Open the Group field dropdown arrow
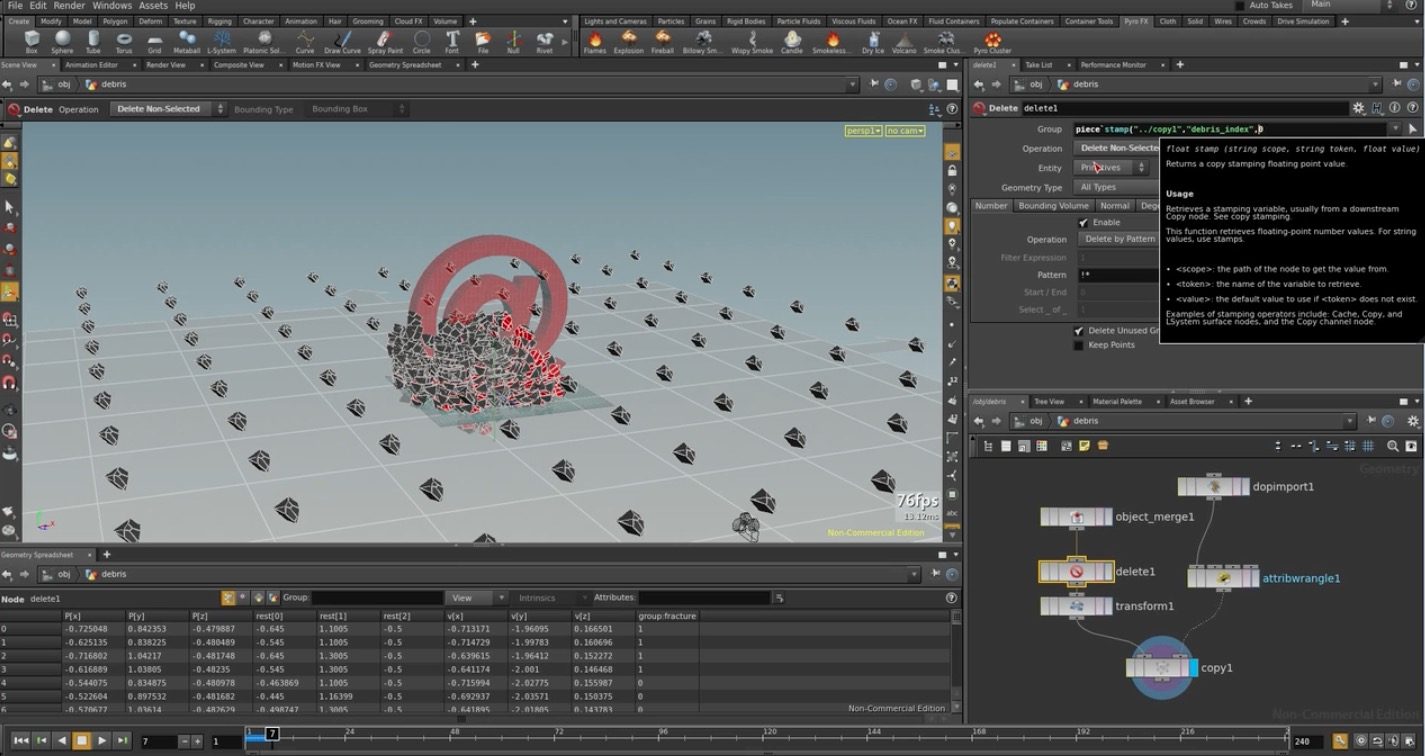 pyautogui.click(x=1395, y=129)
